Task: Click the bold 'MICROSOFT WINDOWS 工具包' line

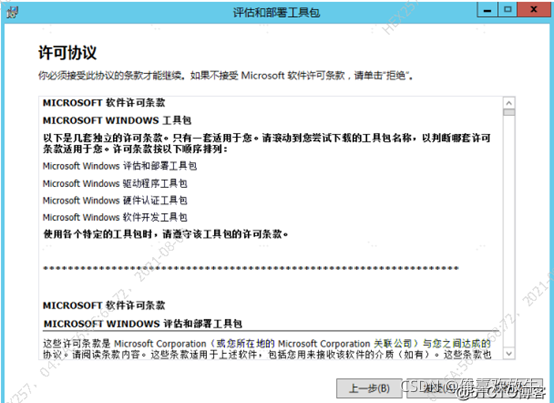Action: click(x=117, y=120)
